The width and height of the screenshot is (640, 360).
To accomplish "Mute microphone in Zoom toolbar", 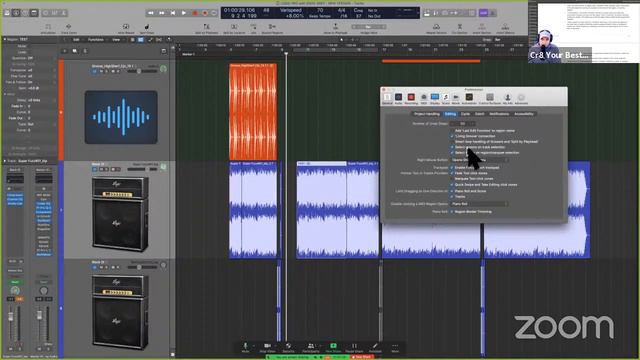I will pos(245,348).
